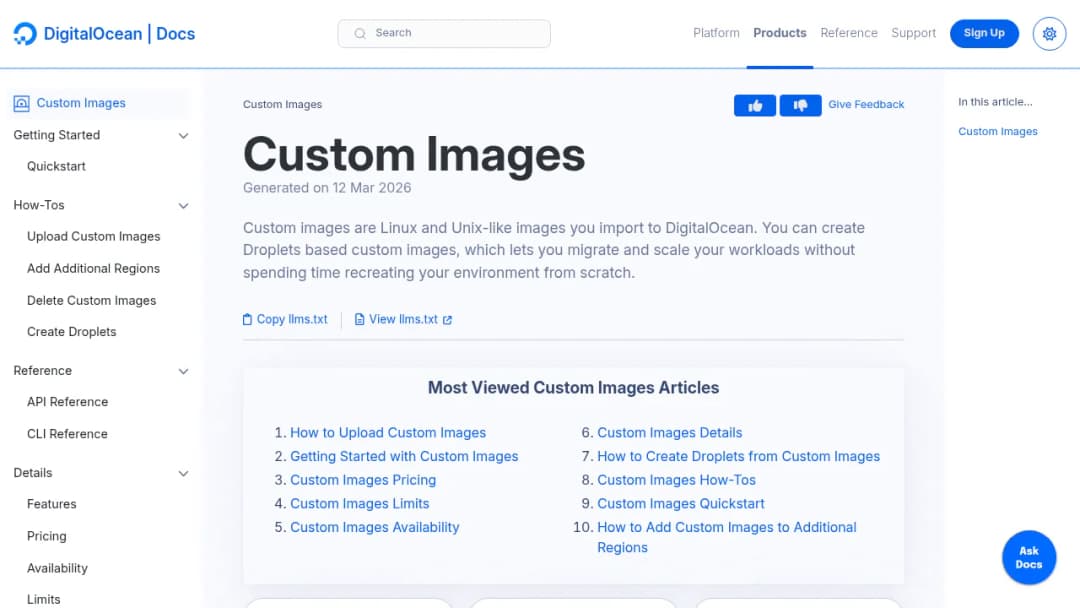Collapse the Getting Started section chevron
The height and width of the screenshot is (608, 1080).
[183, 136]
